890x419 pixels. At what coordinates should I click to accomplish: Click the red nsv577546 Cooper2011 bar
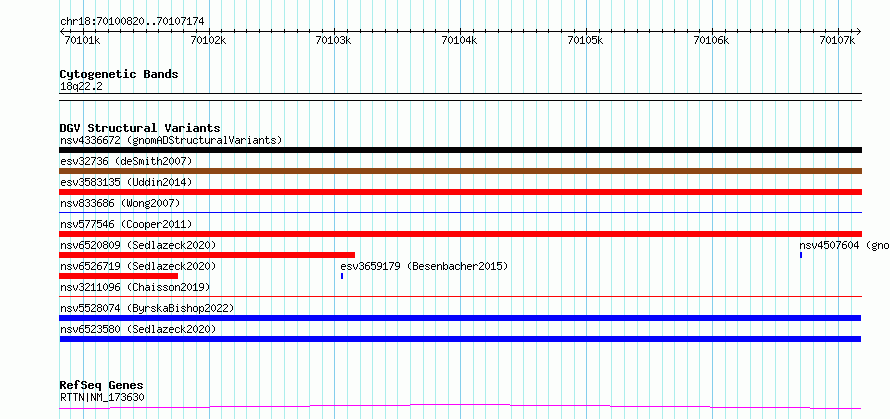(460, 234)
